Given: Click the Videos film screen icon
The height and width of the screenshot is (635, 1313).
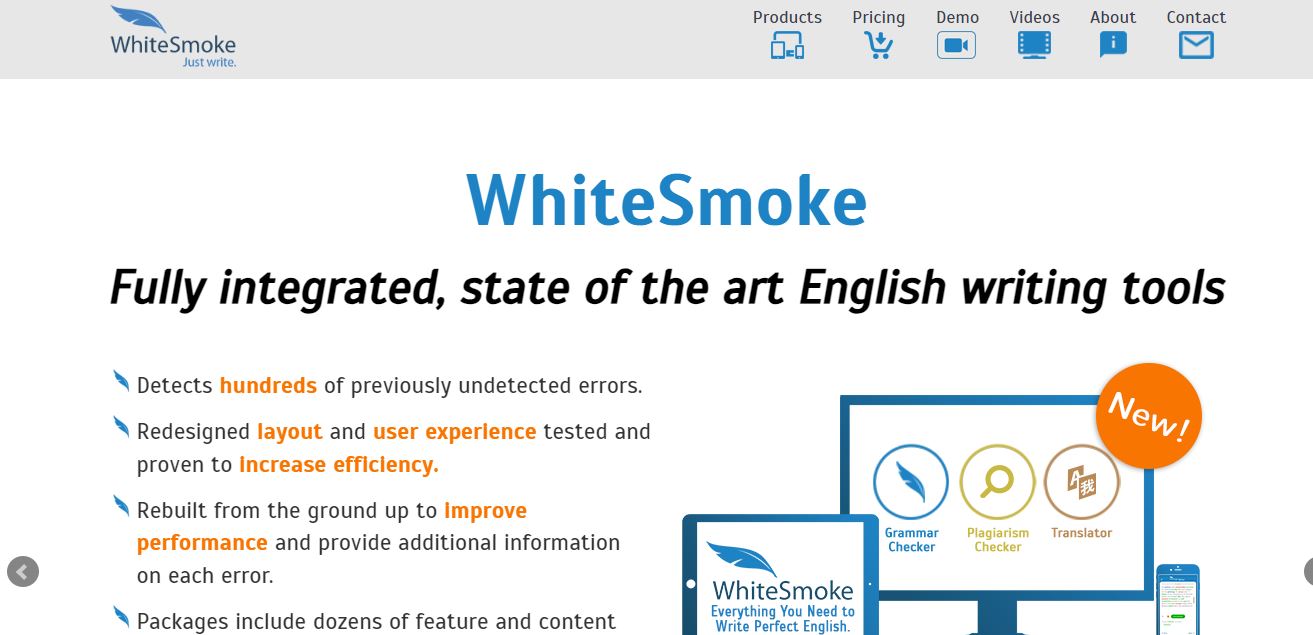Looking at the screenshot, I should (x=1034, y=45).
